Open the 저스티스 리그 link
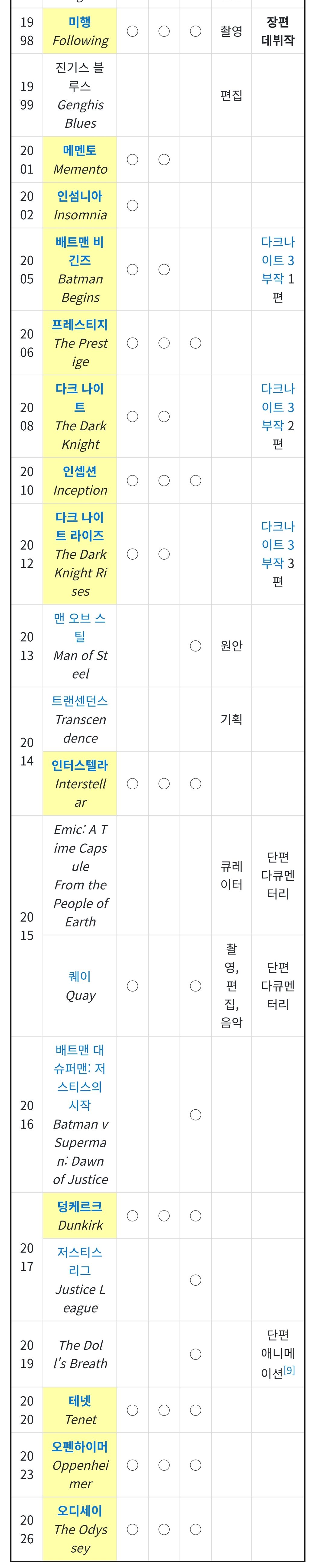309x1568 pixels. 80,1261
